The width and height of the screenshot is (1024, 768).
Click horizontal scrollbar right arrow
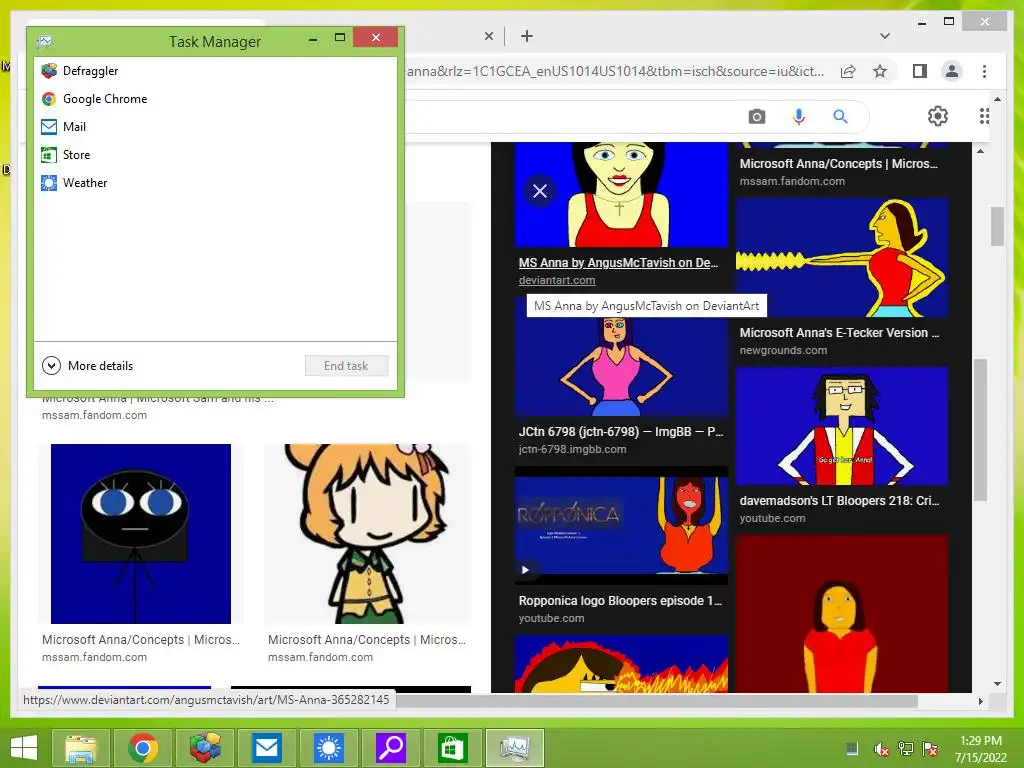[x=980, y=701]
